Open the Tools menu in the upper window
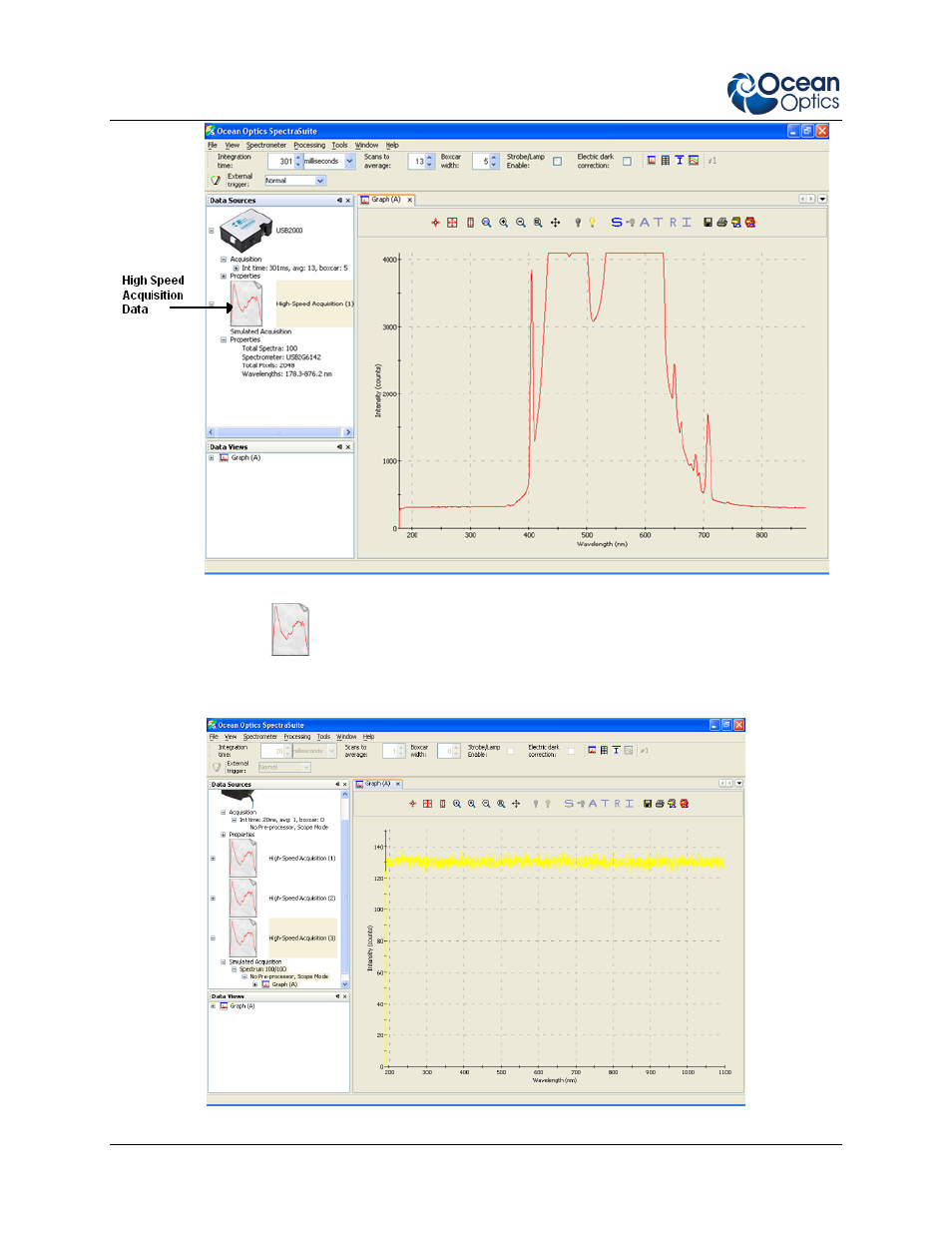The width and height of the screenshot is (952, 1233). [340, 145]
